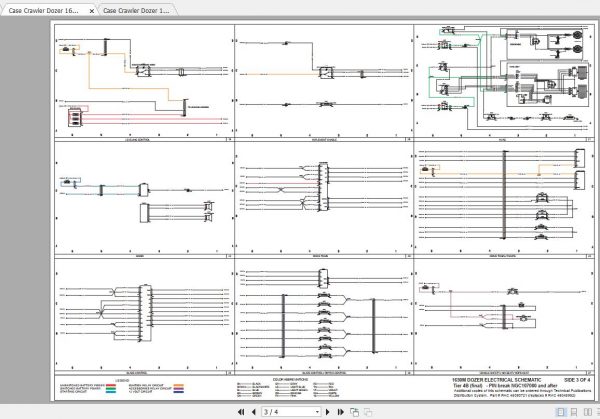Jump to the last page

(x=340, y=412)
